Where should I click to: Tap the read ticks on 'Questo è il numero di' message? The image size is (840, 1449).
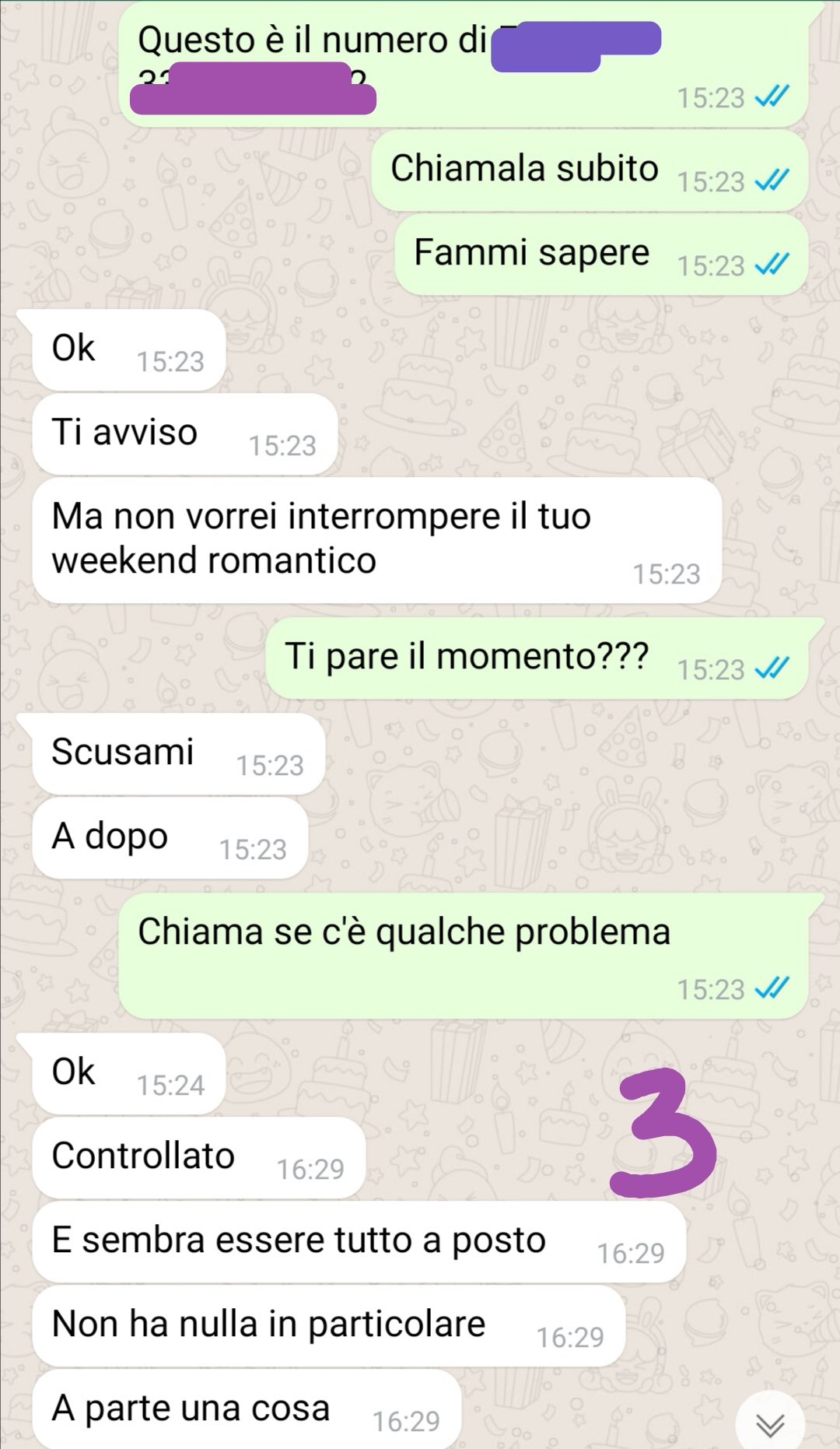(772, 96)
